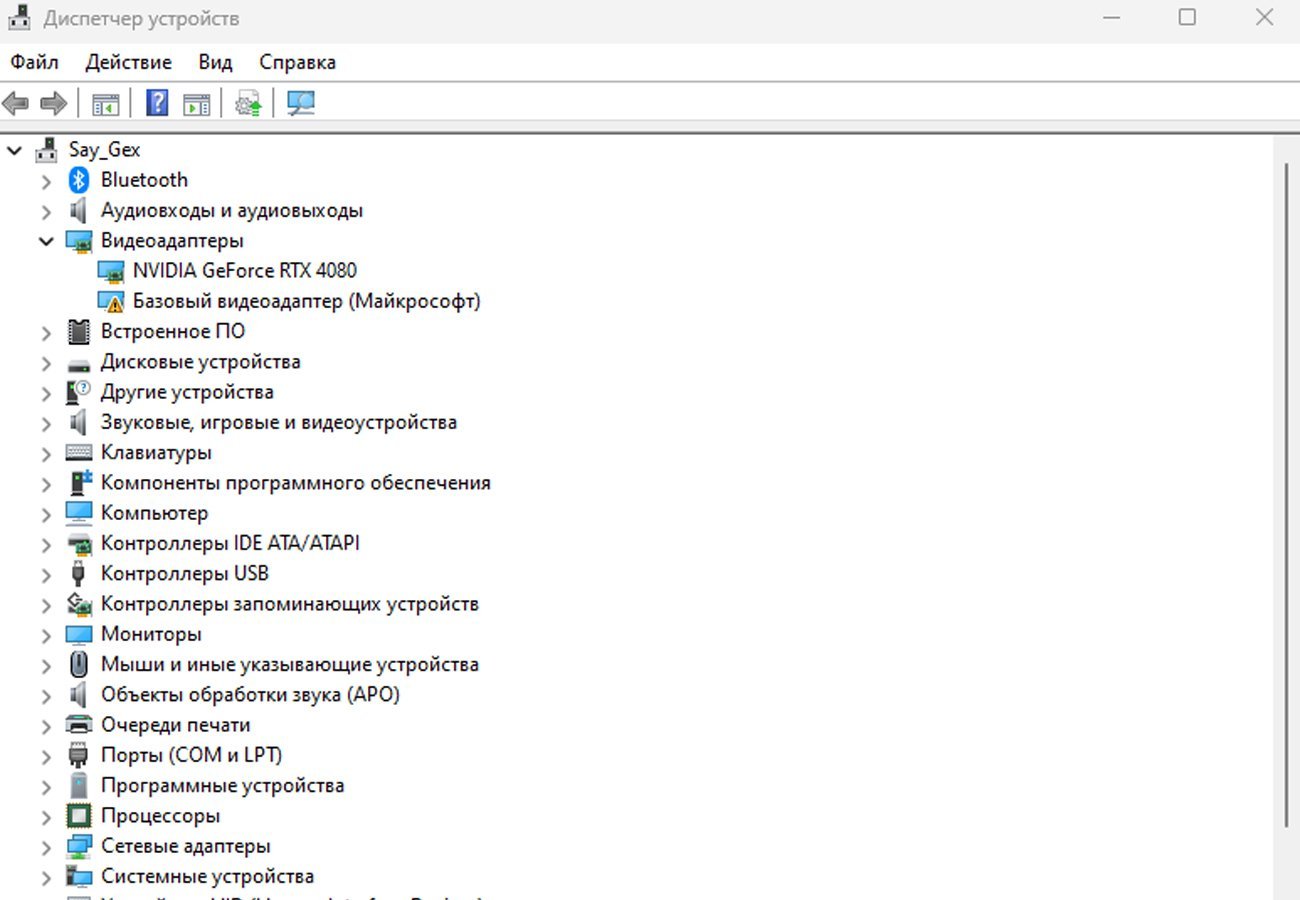Screen dimensions: 1300x900
Task: Open the Файл menu
Action: (35, 62)
